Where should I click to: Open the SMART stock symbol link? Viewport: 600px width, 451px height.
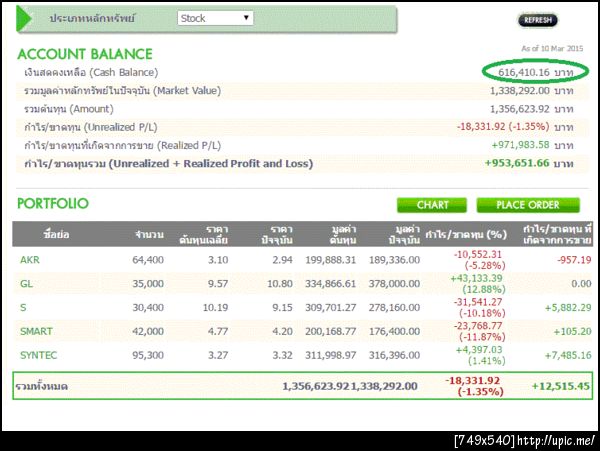(x=36, y=331)
